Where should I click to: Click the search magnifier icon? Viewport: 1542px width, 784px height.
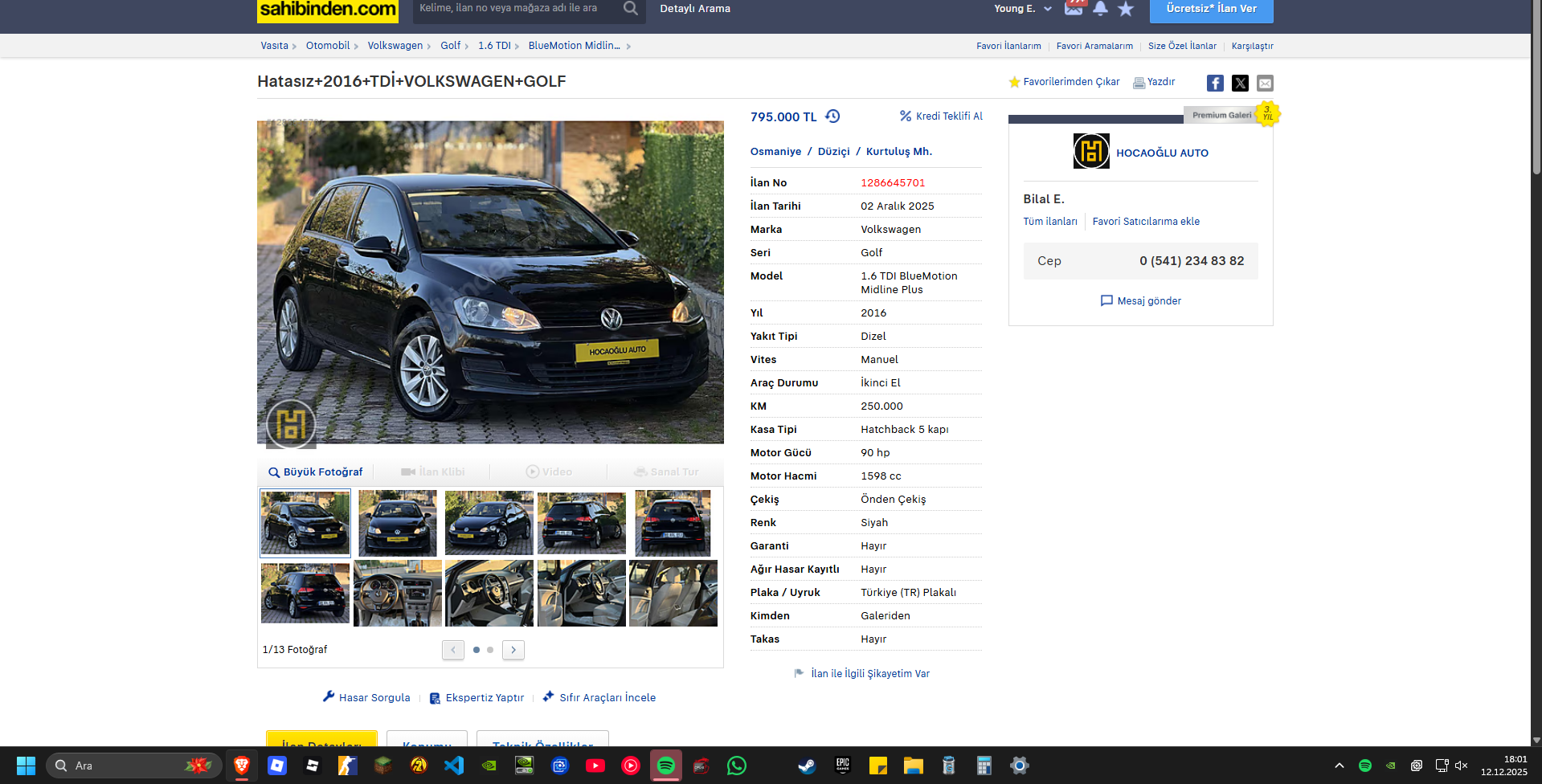(631, 8)
